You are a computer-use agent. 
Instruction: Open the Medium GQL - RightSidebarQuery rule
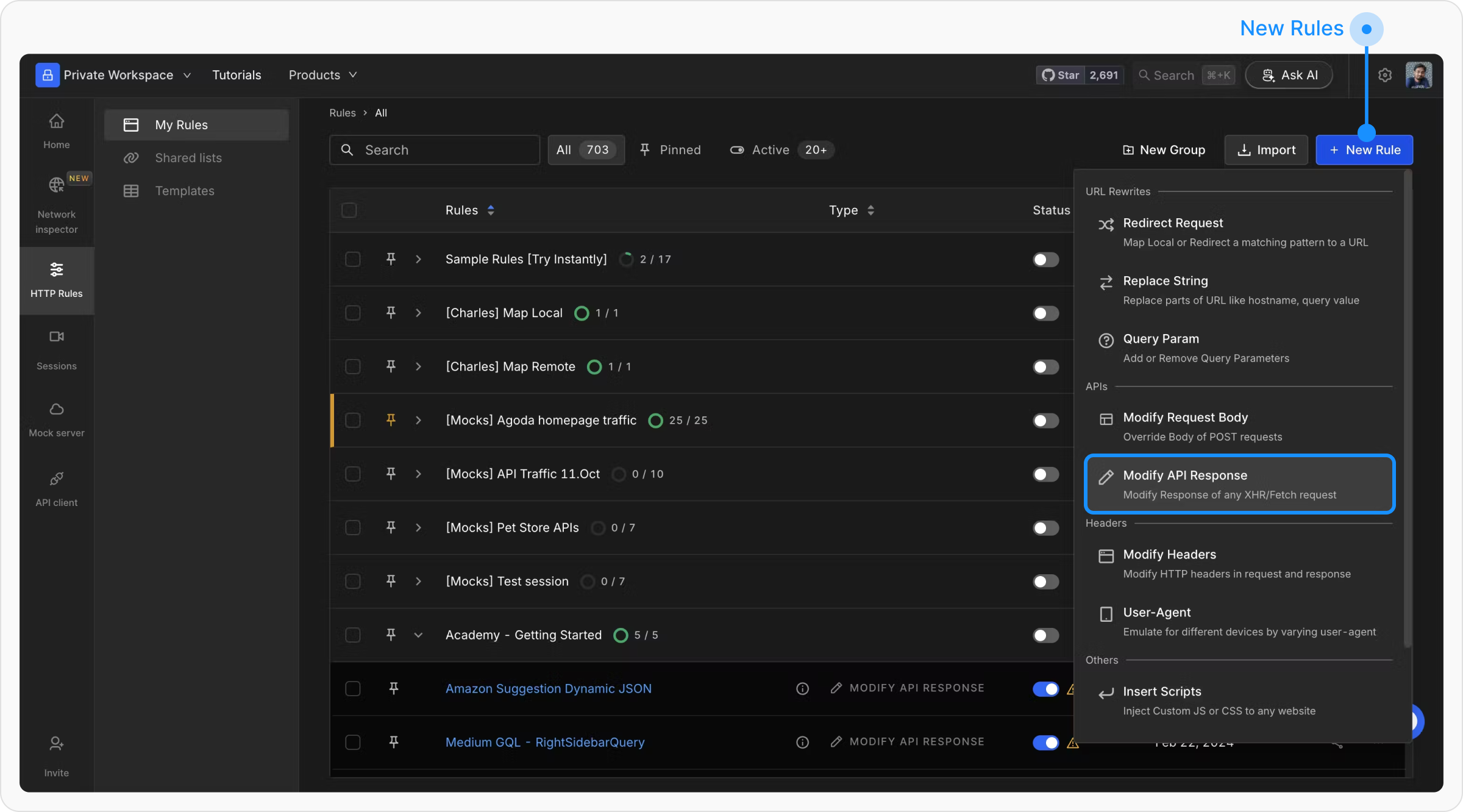tap(544, 743)
